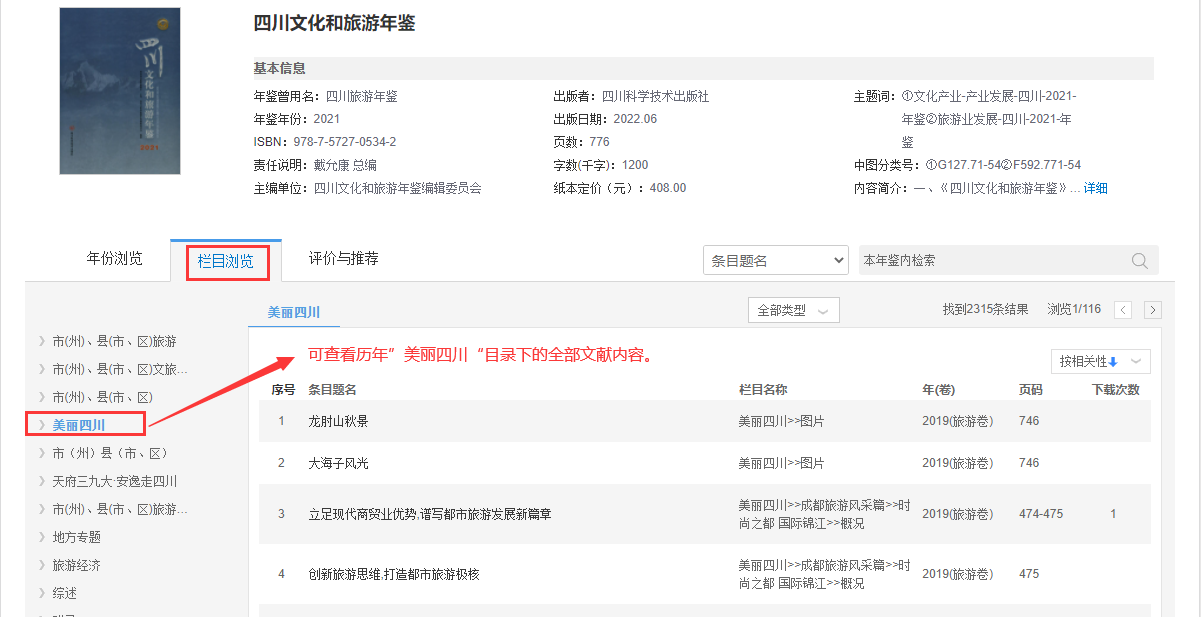1201x617 pixels.
Task: Open the 全部类型 filter dropdown
Action: (x=793, y=311)
